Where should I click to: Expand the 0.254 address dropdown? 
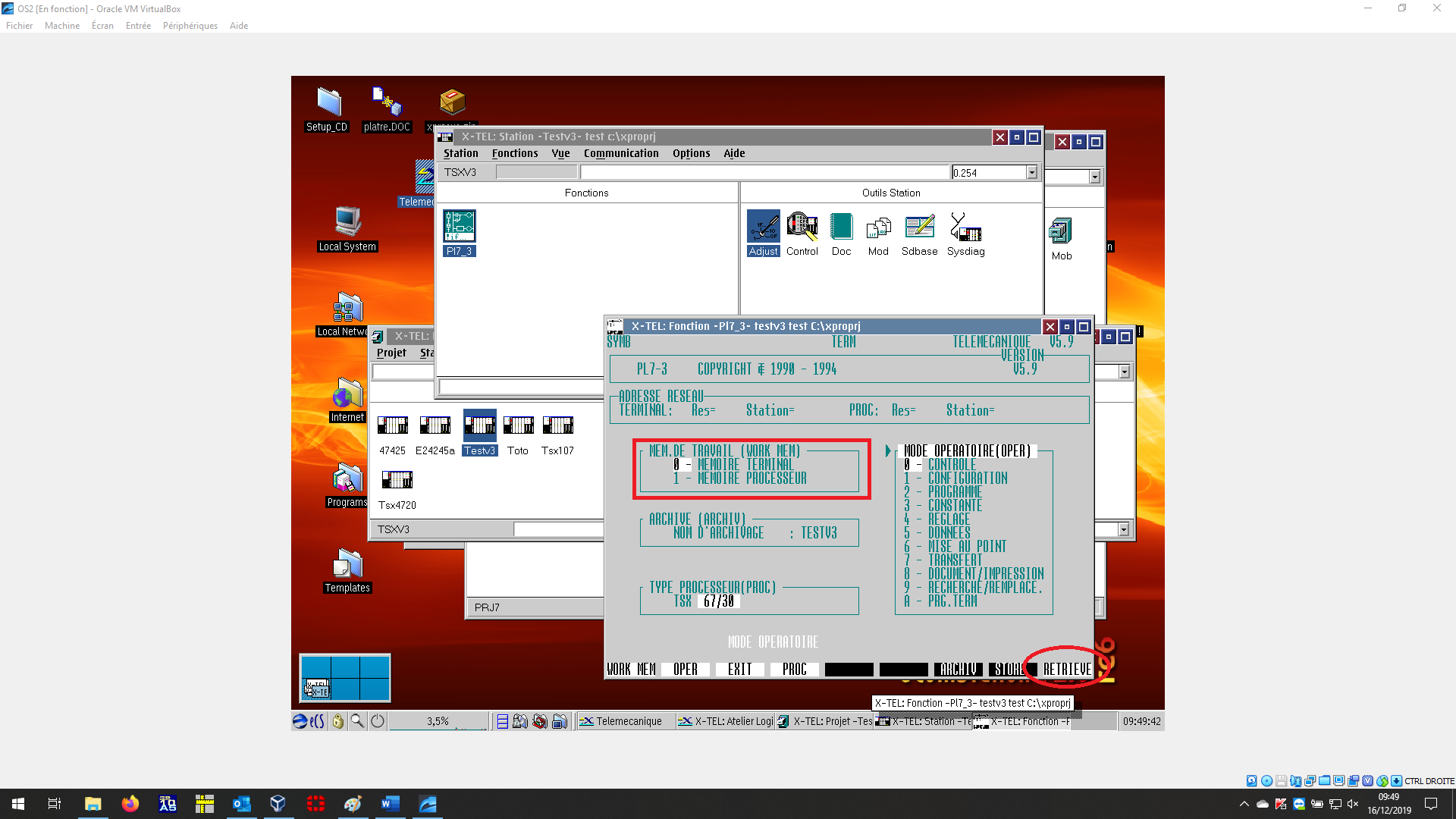(1031, 173)
